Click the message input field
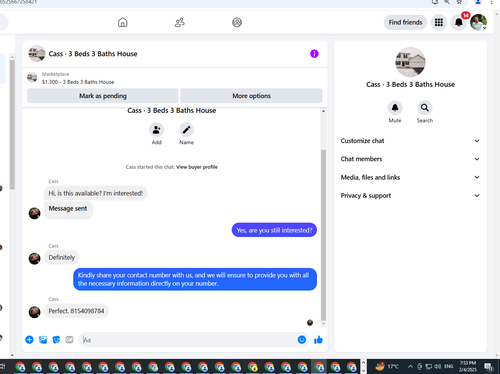The image size is (500, 374). point(188,340)
